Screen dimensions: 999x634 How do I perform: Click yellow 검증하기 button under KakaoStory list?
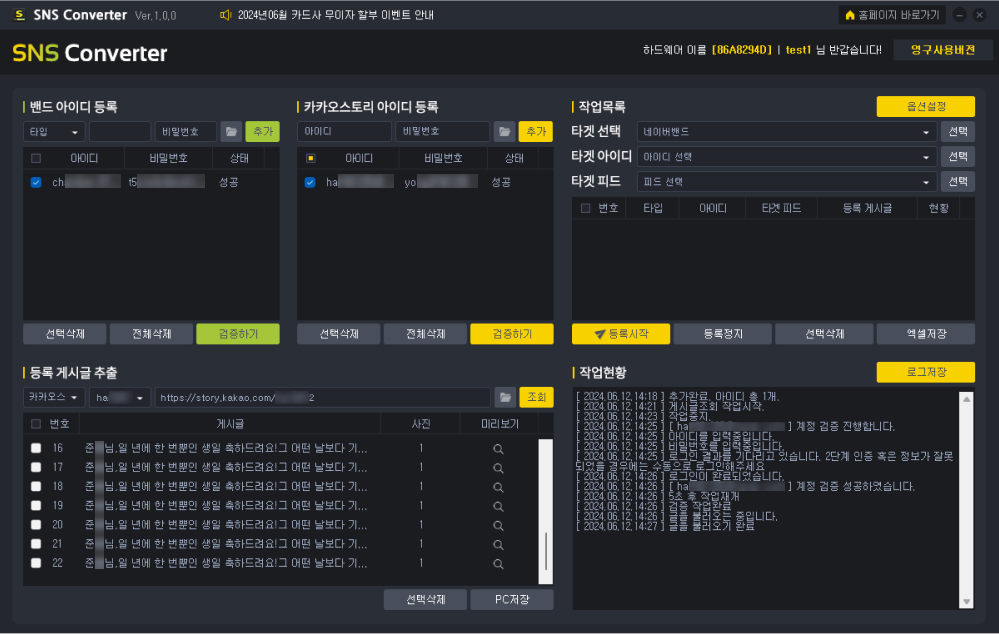[512, 333]
